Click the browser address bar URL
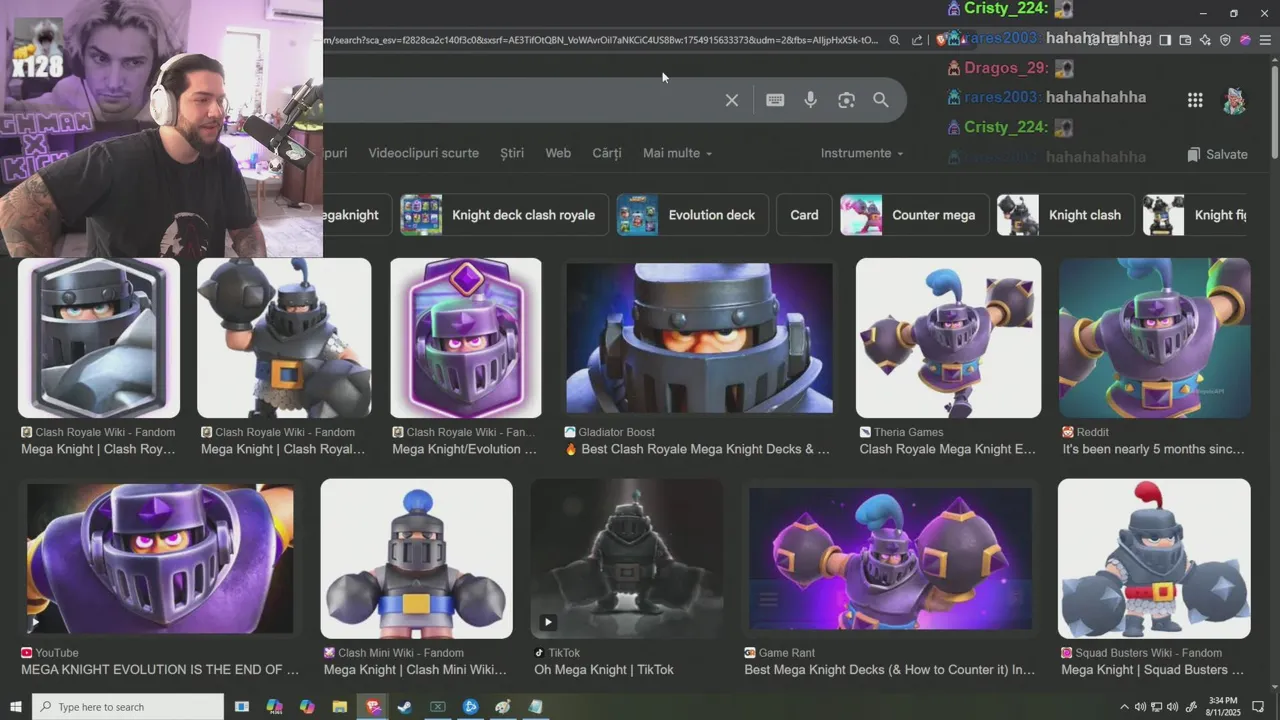 click(600, 40)
